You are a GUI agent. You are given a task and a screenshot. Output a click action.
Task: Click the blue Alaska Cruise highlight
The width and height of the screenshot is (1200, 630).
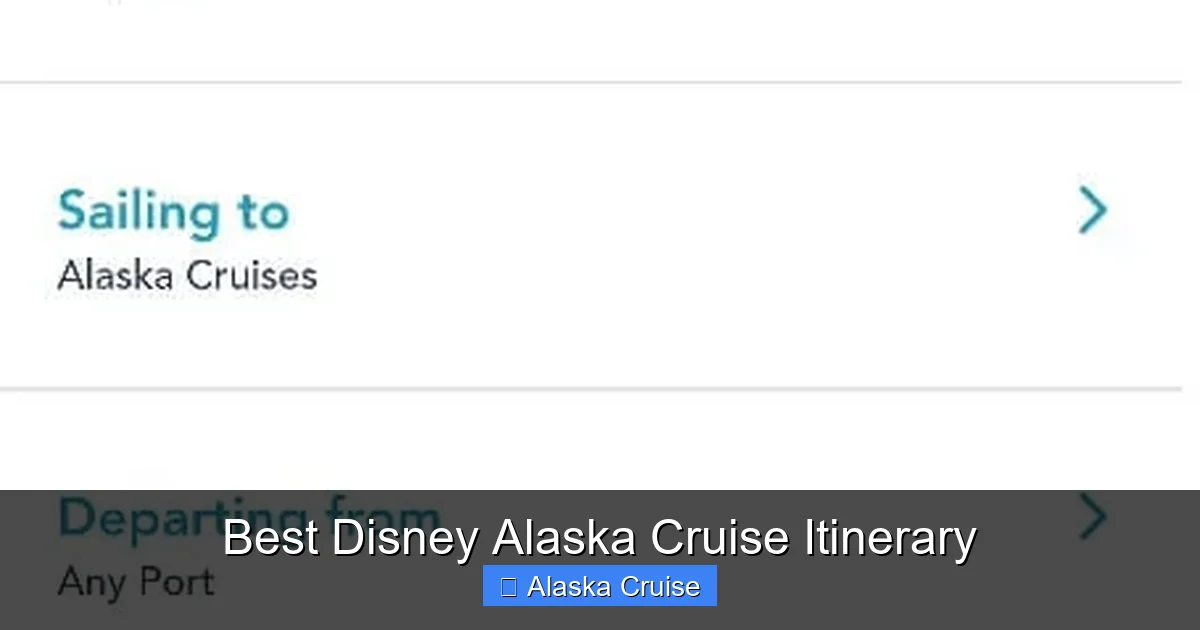599,587
